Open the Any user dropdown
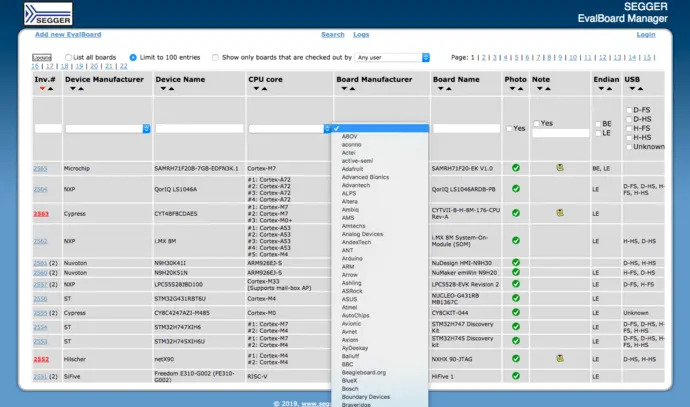 tap(393, 58)
